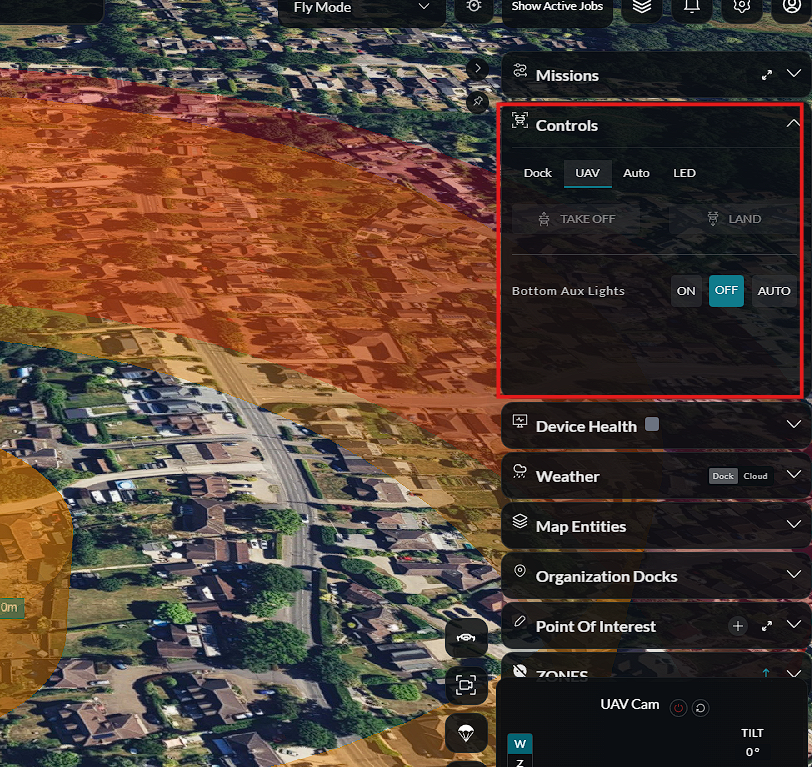Expand the Device Health section chevron
The image size is (812, 767).
coord(793,425)
